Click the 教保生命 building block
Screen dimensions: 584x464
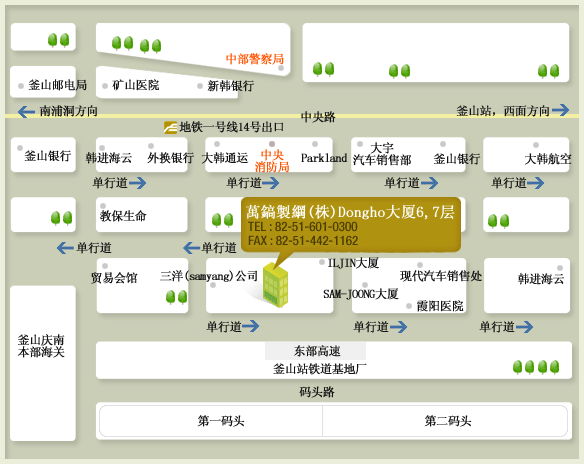[142, 215]
